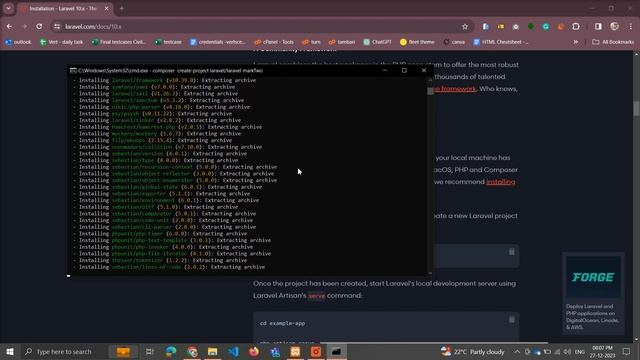
Task: Click the laravel.com/docs/10.x address bar
Action: point(261,27)
